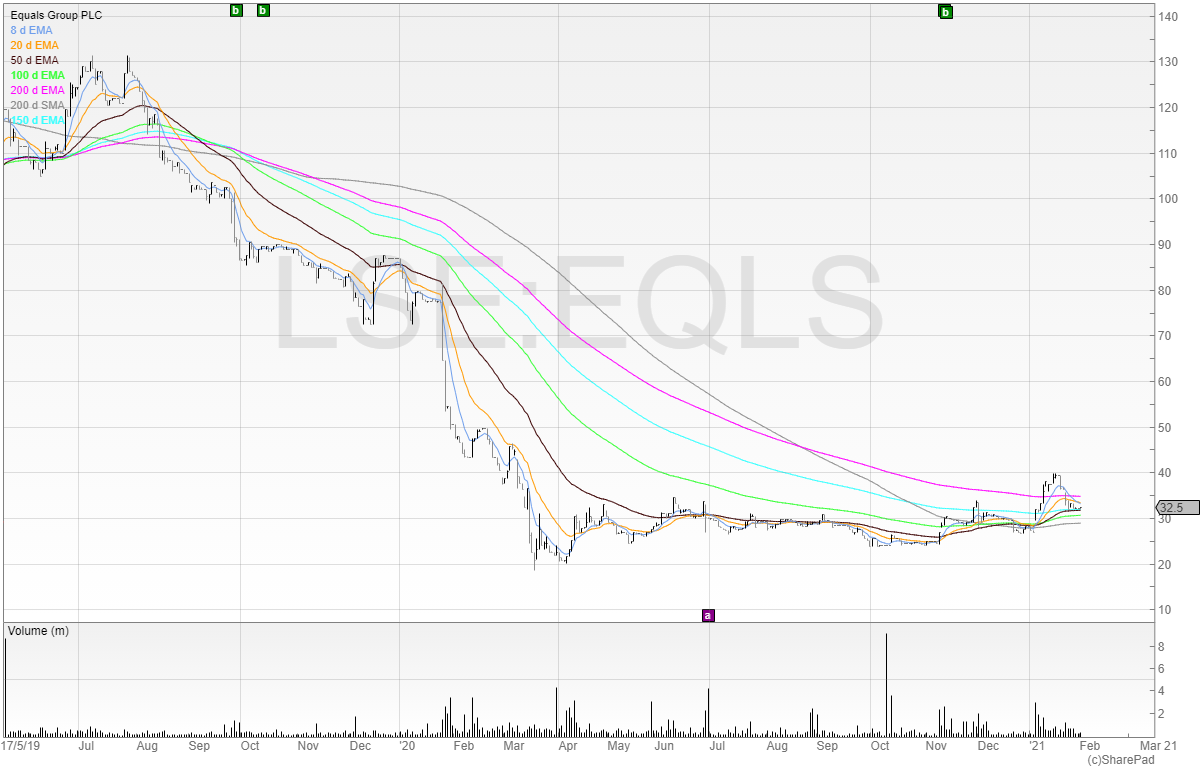Click the 60 price axis label

(1167, 381)
